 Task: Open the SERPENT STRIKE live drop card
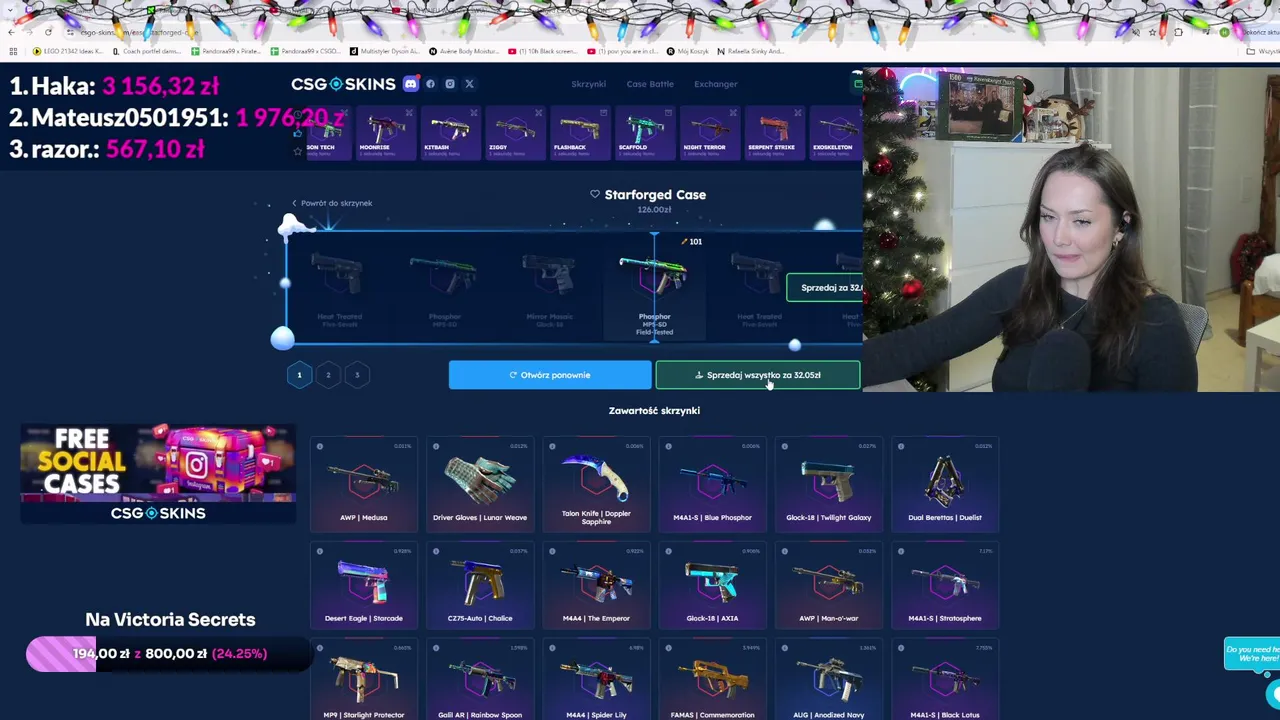(773, 133)
